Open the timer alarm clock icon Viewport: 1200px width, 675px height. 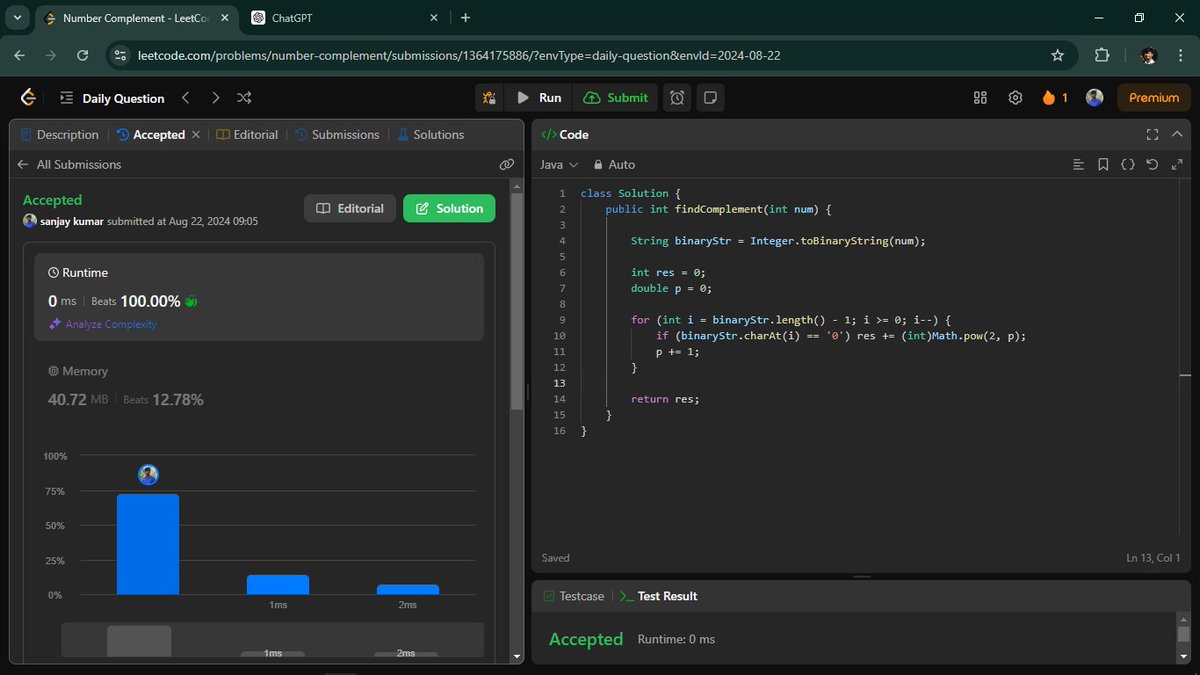click(678, 98)
